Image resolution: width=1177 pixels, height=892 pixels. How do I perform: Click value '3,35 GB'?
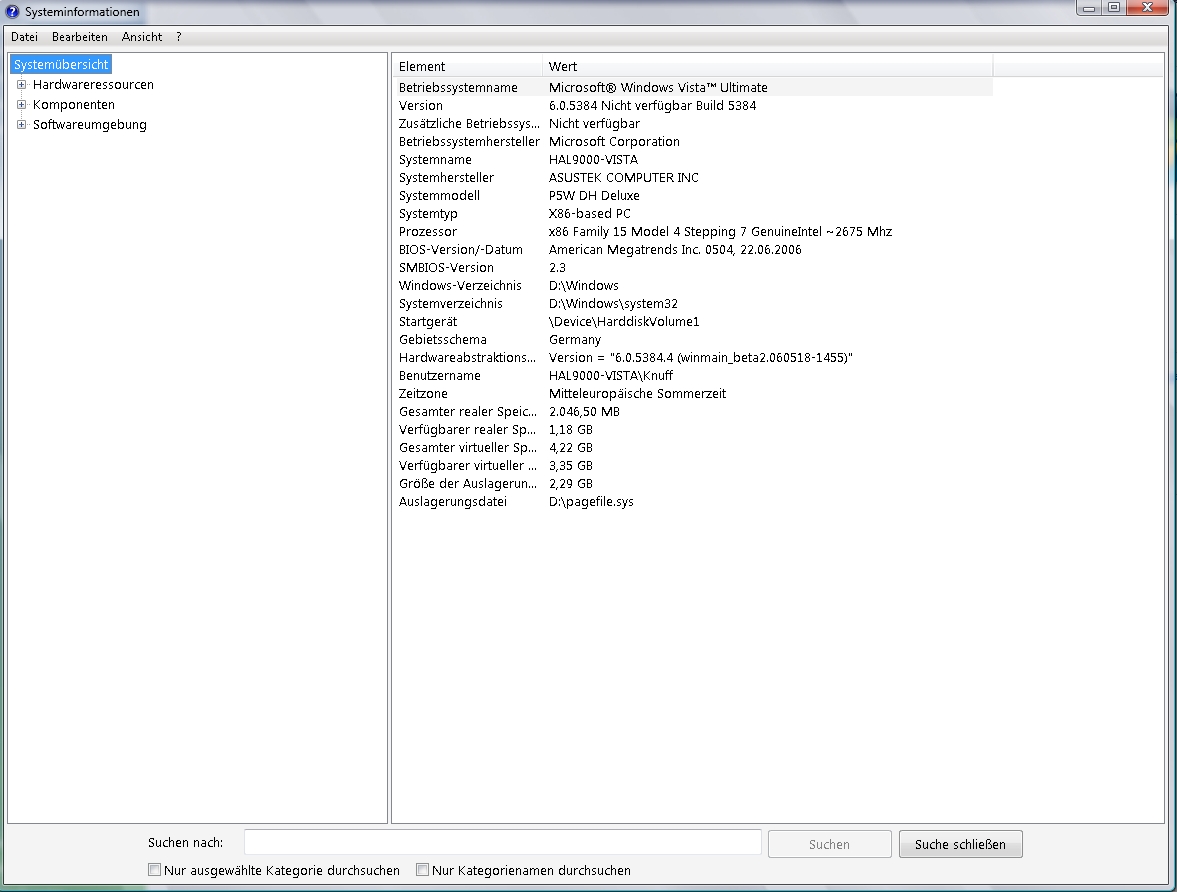click(571, 466)
